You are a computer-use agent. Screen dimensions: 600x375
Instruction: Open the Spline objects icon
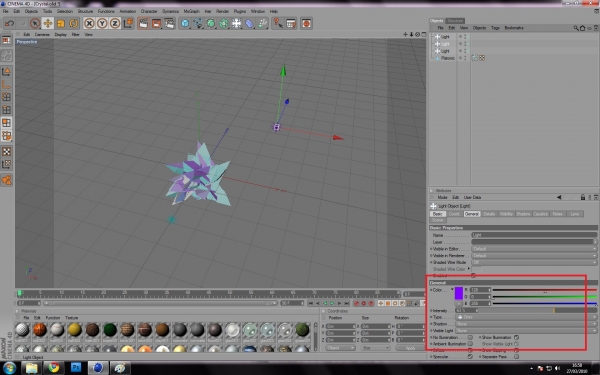(x=198, y=23)
